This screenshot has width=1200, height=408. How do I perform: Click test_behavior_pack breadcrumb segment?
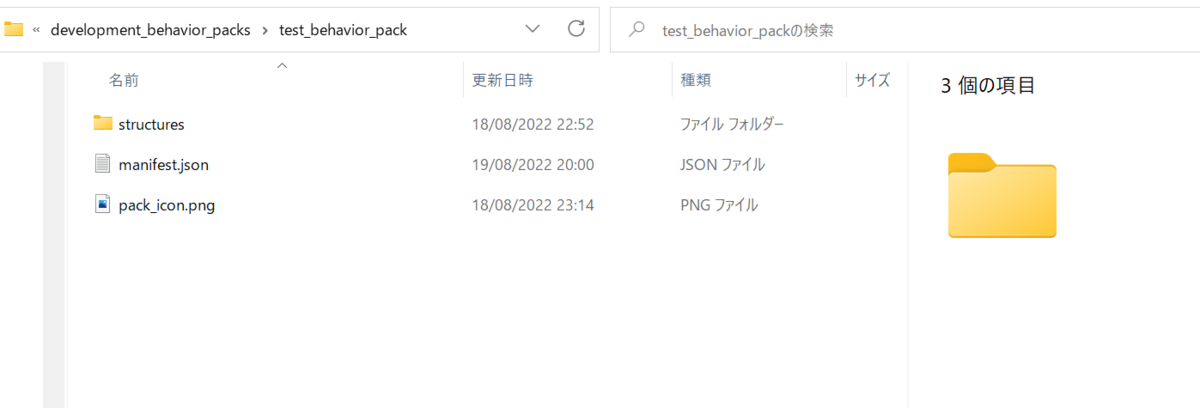(x=343, y=30)
